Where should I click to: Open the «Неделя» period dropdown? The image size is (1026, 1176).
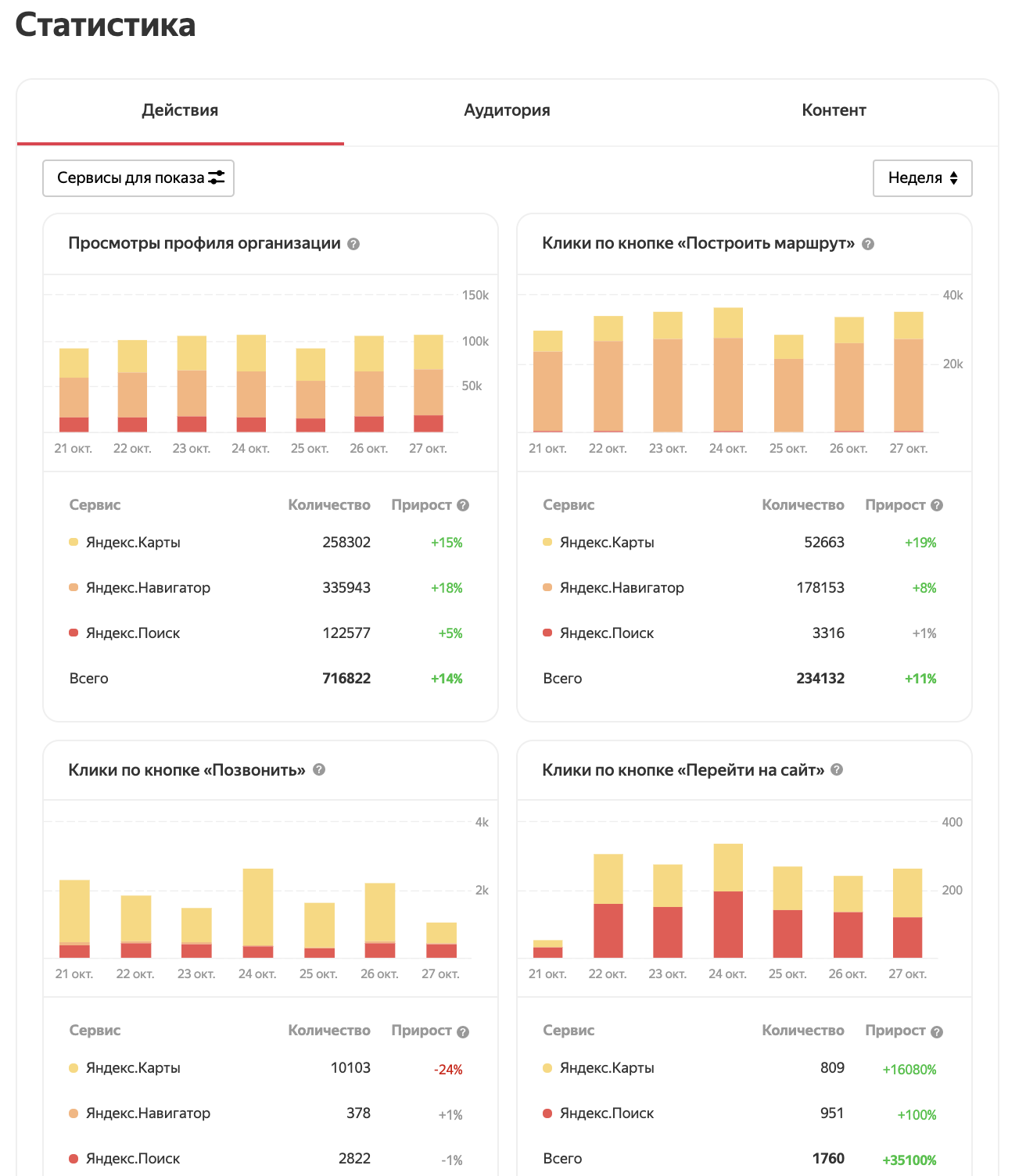pyautogui.click(x=922, y=178)
